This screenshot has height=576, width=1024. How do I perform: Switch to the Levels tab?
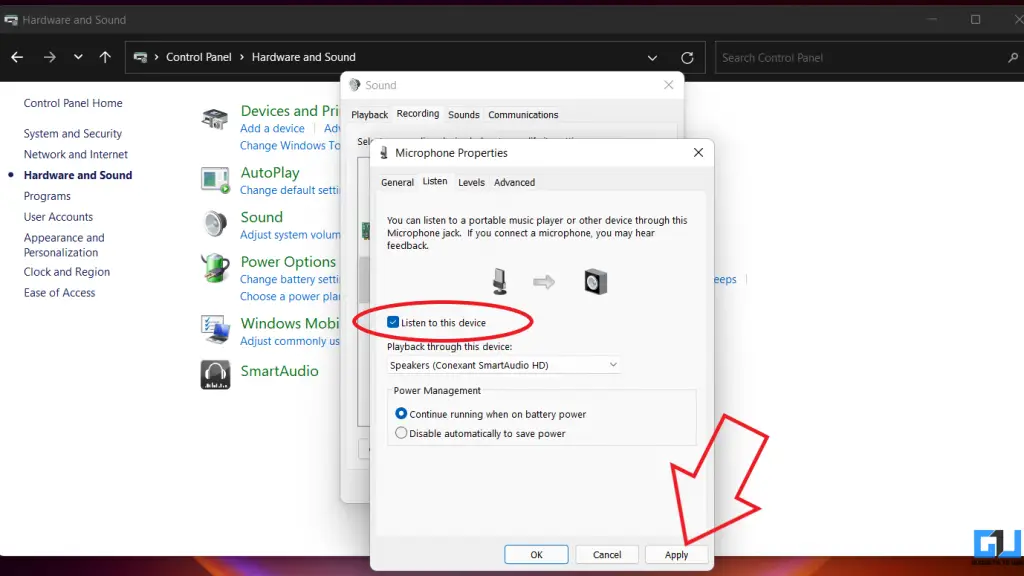point(470,182)
